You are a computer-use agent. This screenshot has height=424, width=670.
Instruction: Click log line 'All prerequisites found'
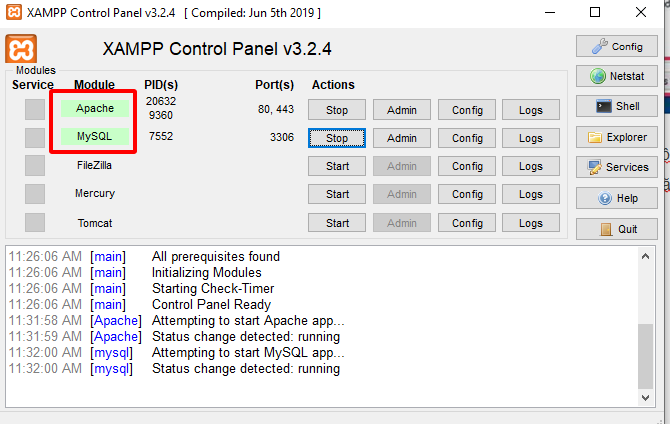216,256
